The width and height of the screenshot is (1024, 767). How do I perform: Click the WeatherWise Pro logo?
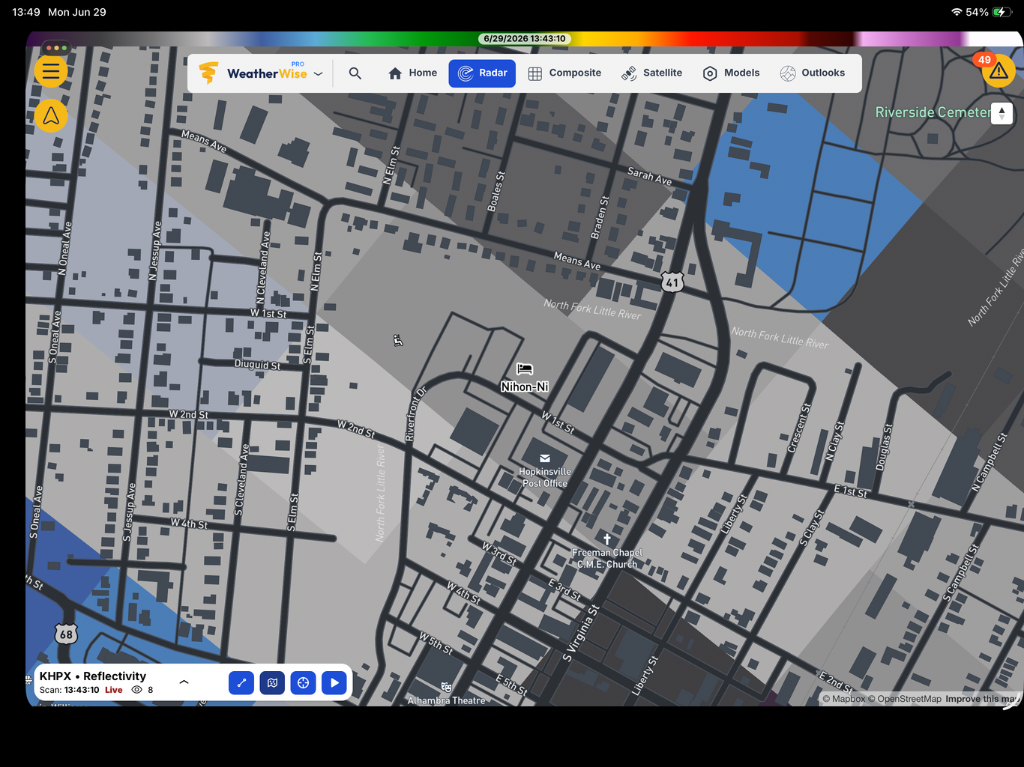(x=253, y=73)
